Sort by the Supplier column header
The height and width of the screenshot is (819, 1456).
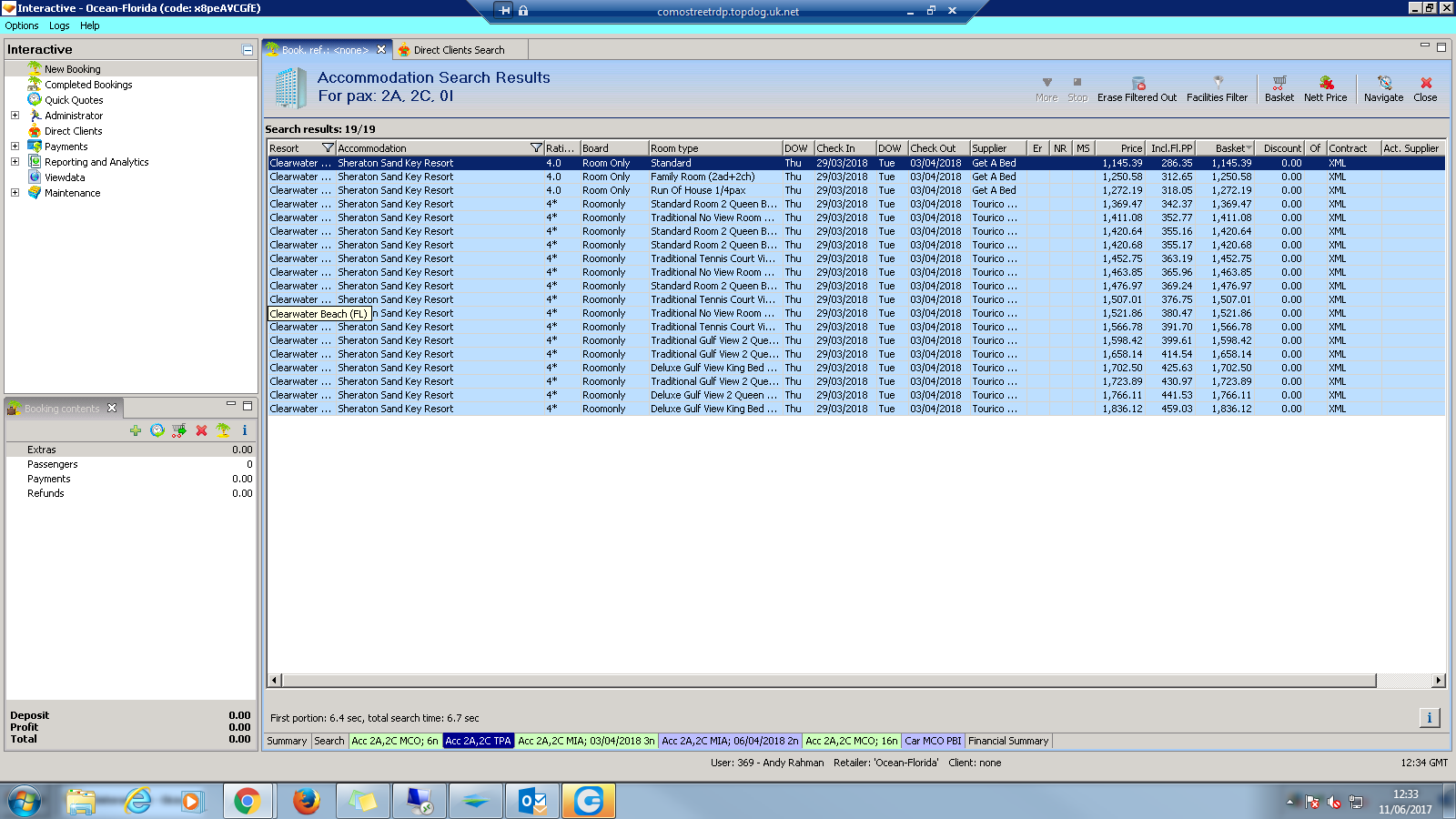[x=998, y=148]
